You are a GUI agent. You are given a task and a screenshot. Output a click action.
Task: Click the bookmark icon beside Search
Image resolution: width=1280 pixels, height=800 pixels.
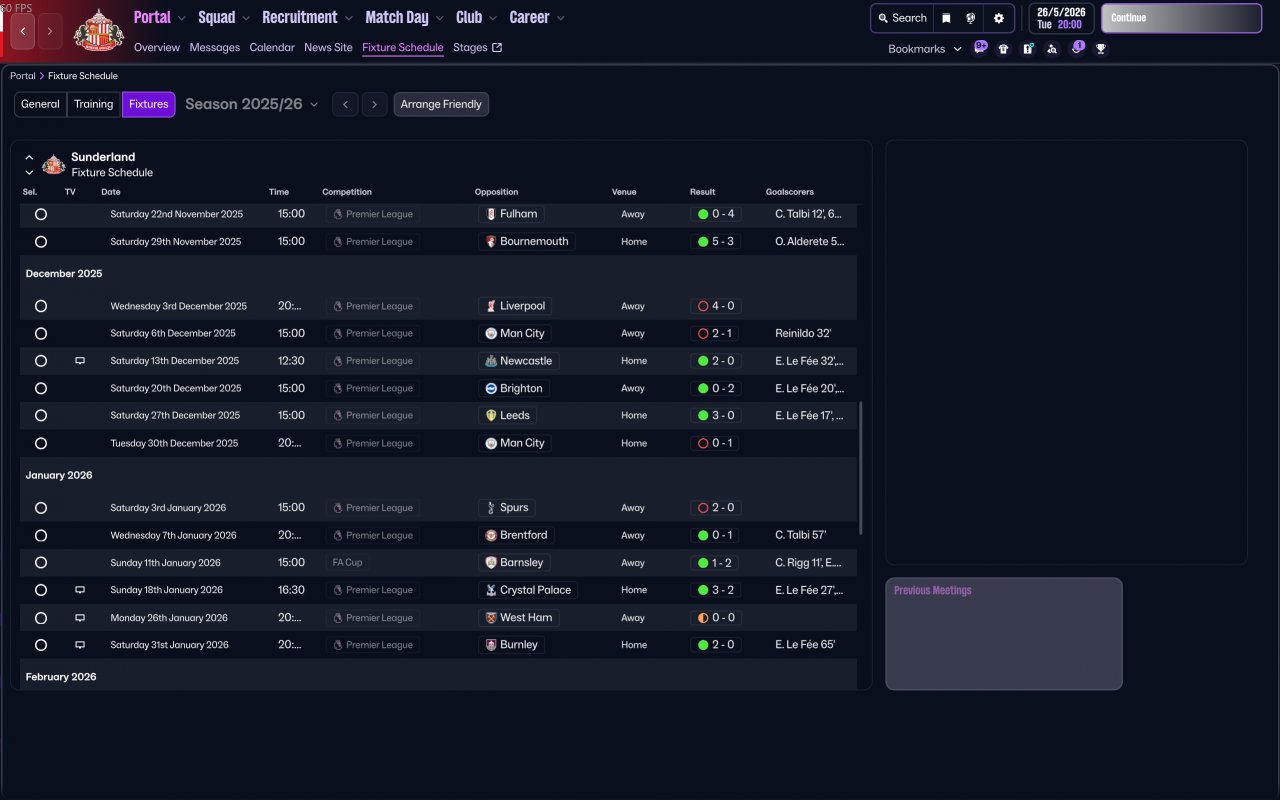(x=946, y=18)
